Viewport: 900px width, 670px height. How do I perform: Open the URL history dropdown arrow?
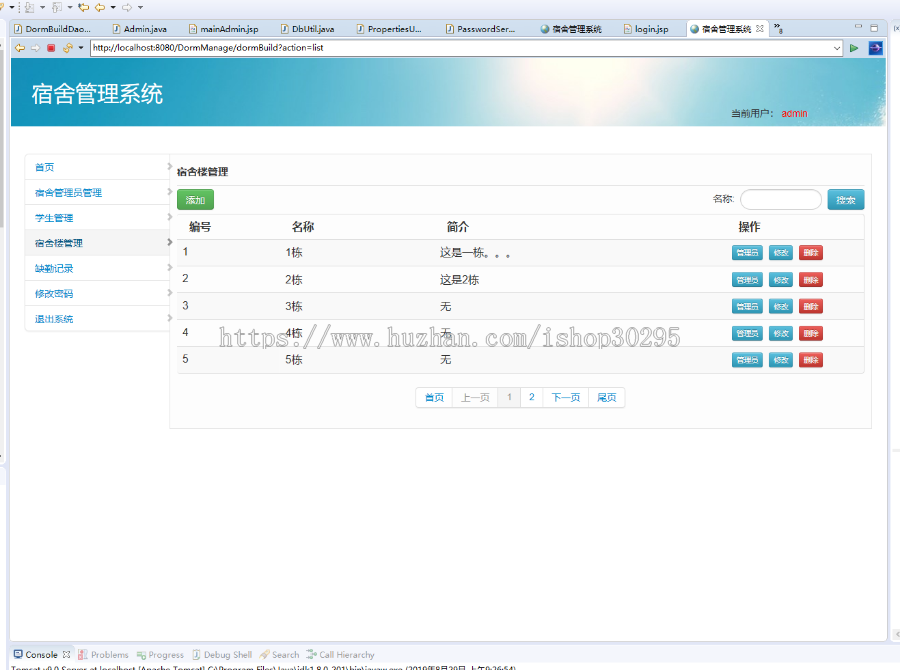pos(838,47)
